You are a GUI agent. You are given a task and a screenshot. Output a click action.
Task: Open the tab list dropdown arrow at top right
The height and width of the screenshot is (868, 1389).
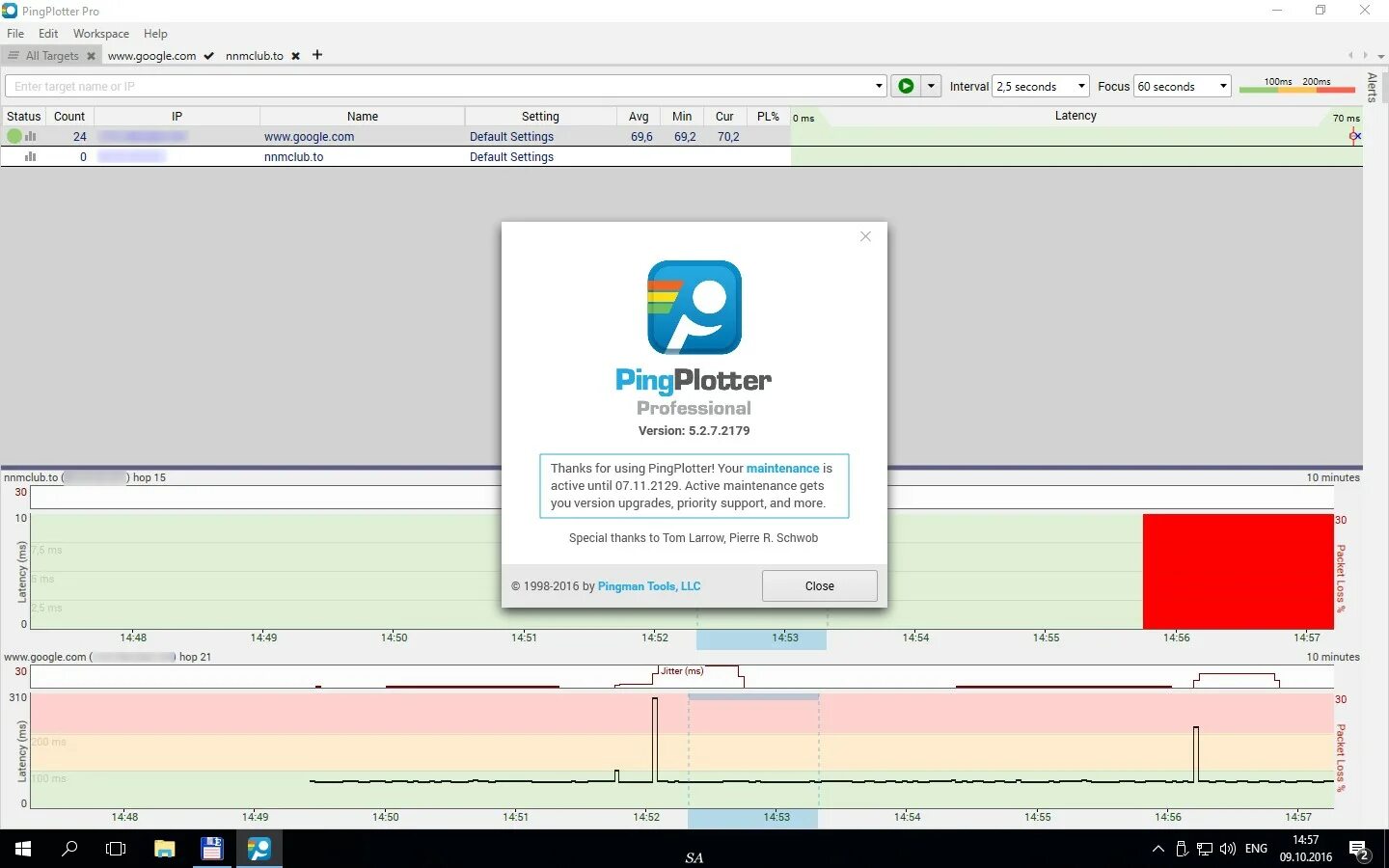tap(1380, 56)
